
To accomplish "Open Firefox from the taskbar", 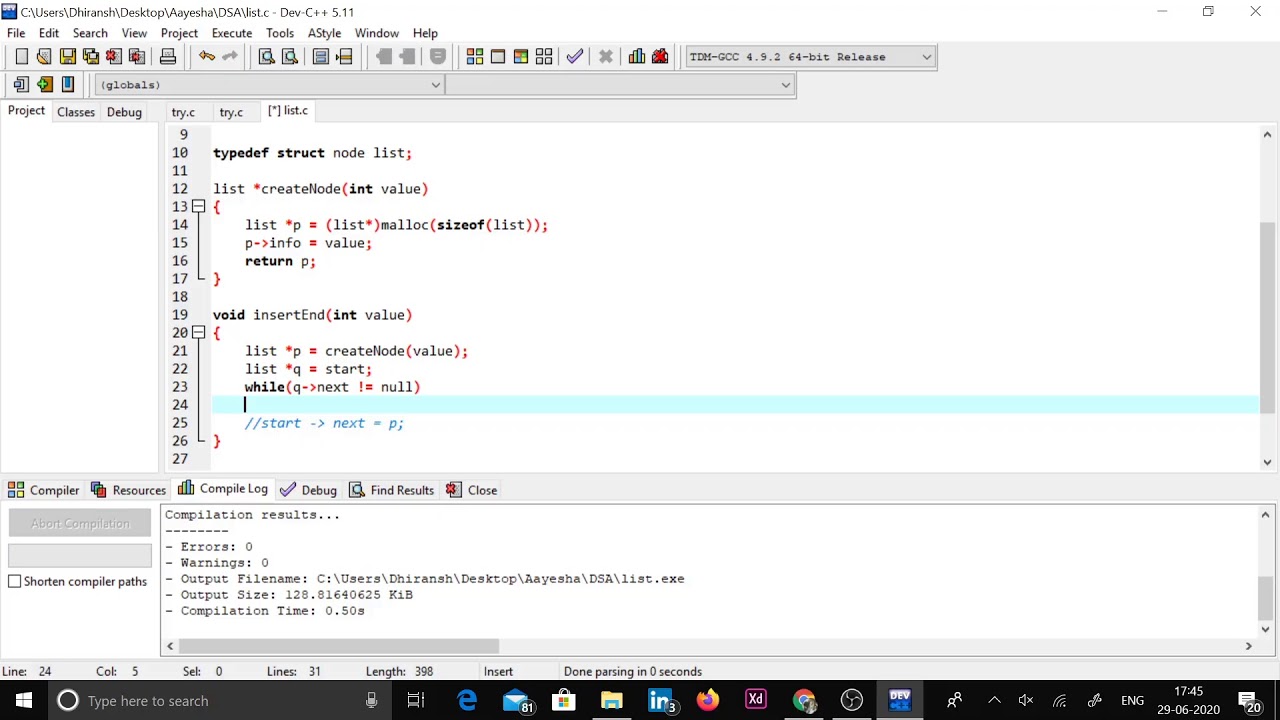I will click(x=707, y=701).
